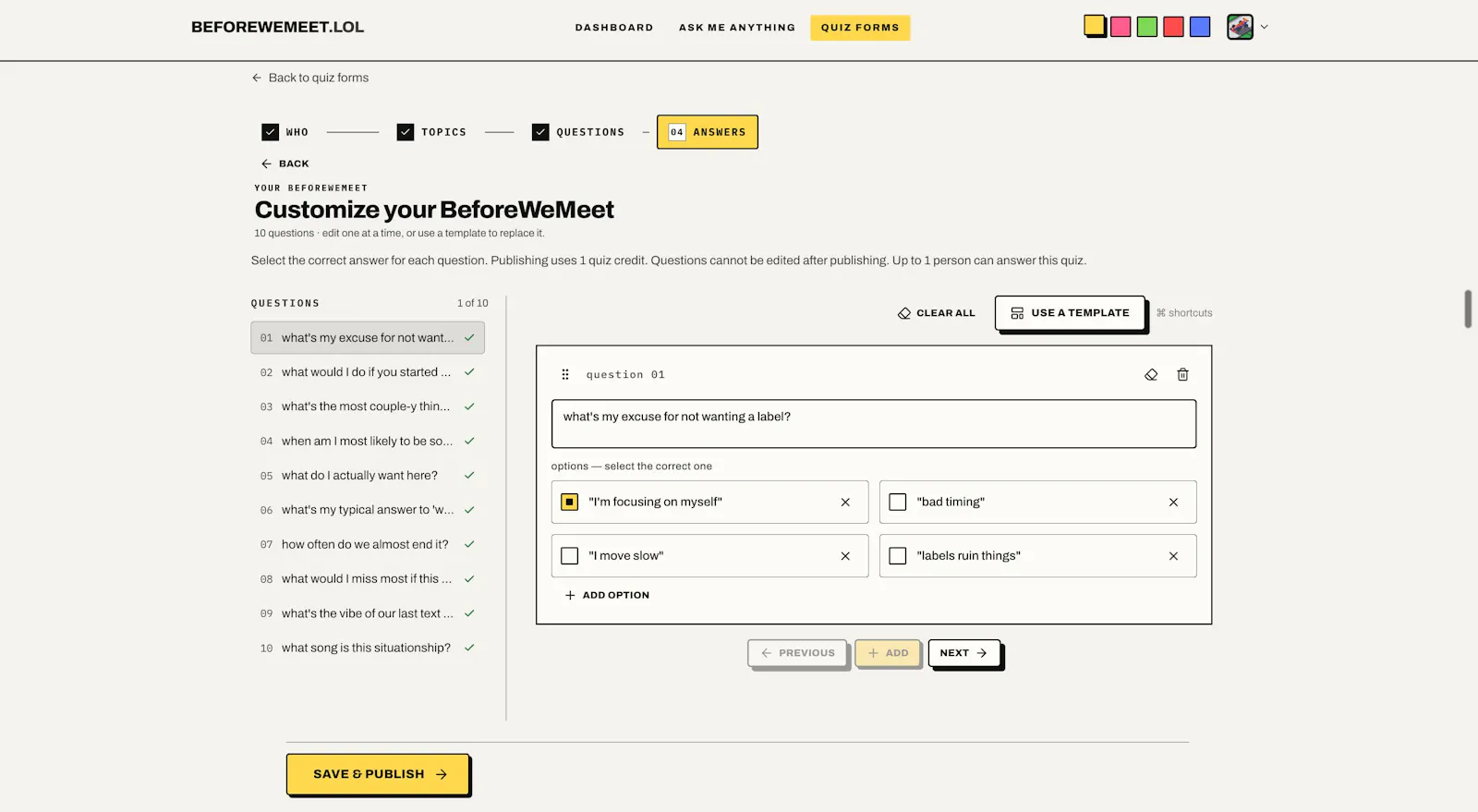Remove the "I'm focusing on myself" option
This screenshot has height=812, width=1478.
(x=845, y=503)
